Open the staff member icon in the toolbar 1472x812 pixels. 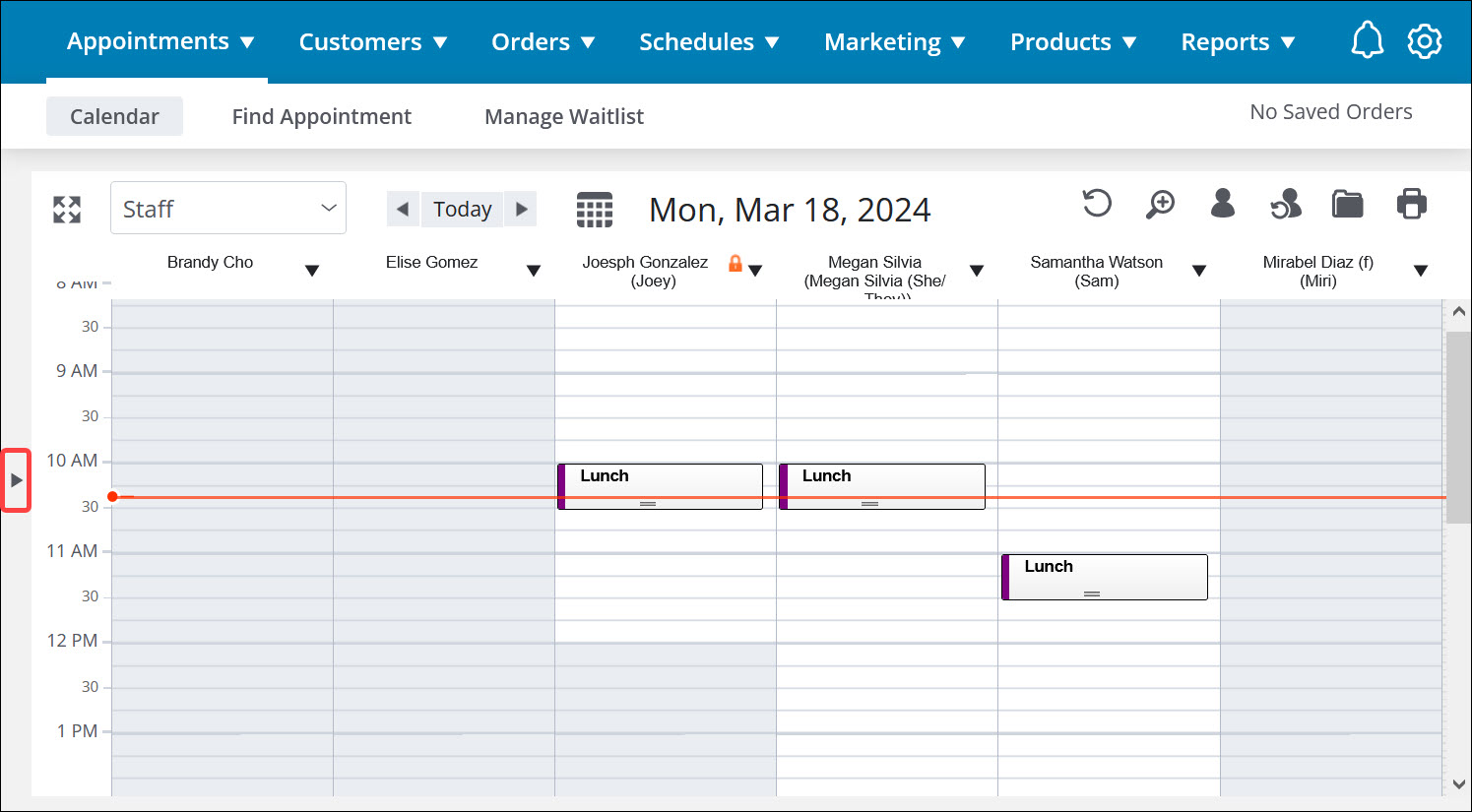click(1222, 204)
